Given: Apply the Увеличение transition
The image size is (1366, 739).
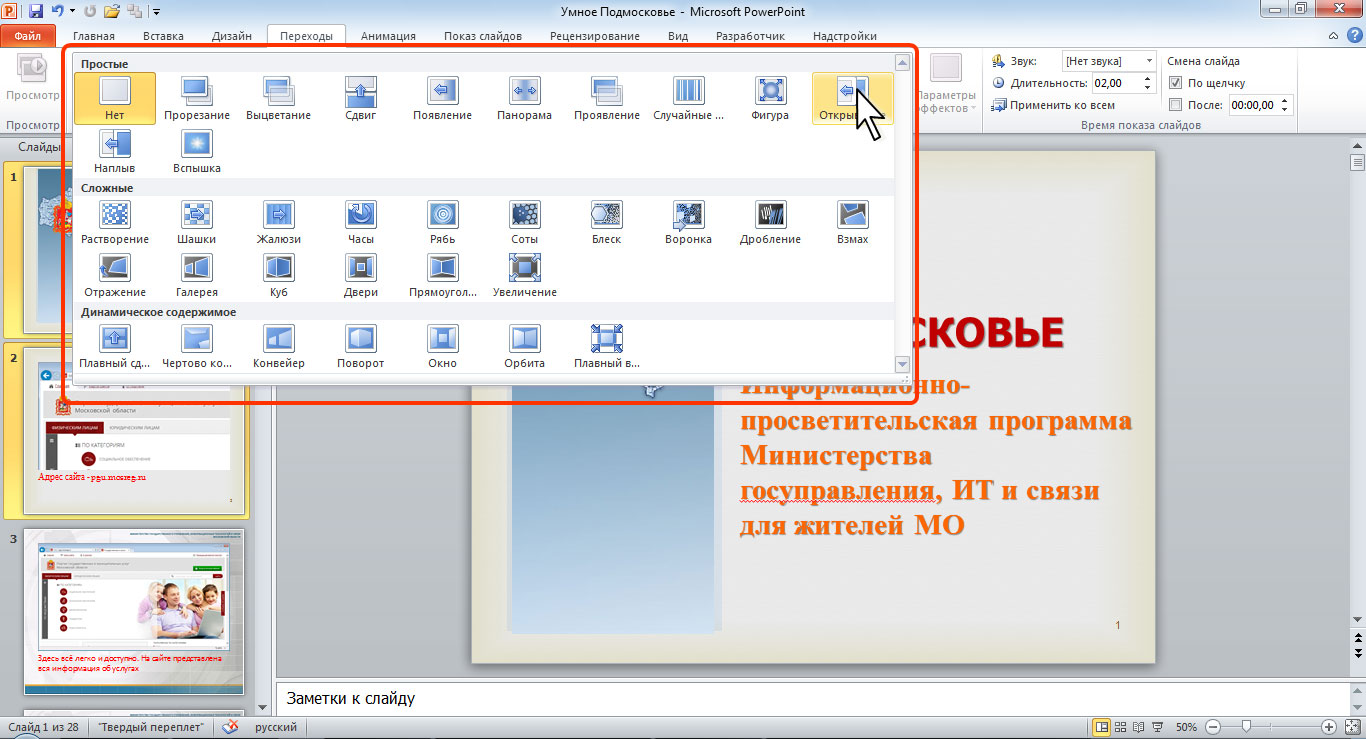Looking at the screenshot, I should tap(524, 275).
